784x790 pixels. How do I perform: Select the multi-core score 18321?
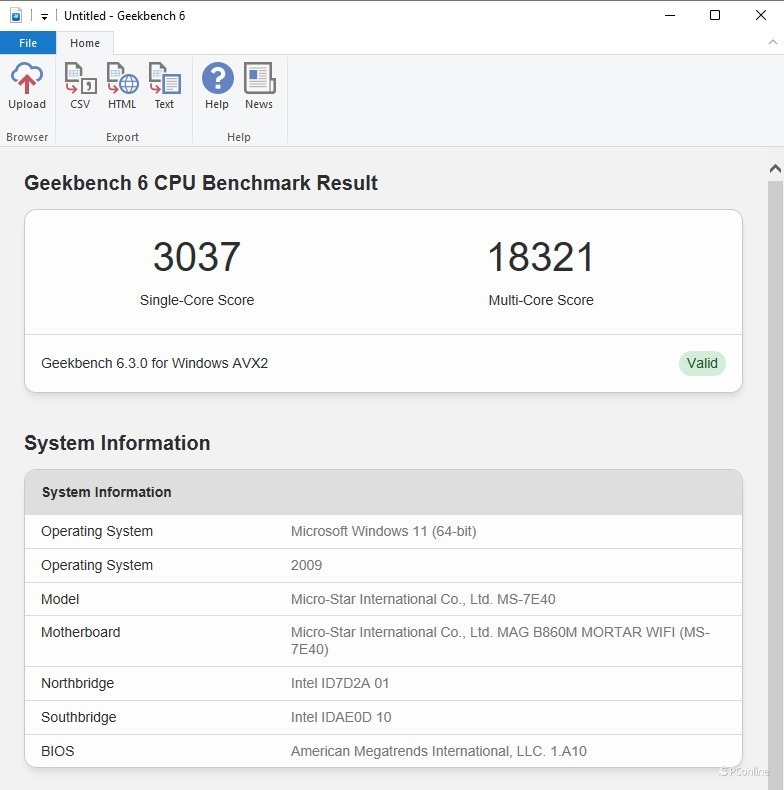541,257
